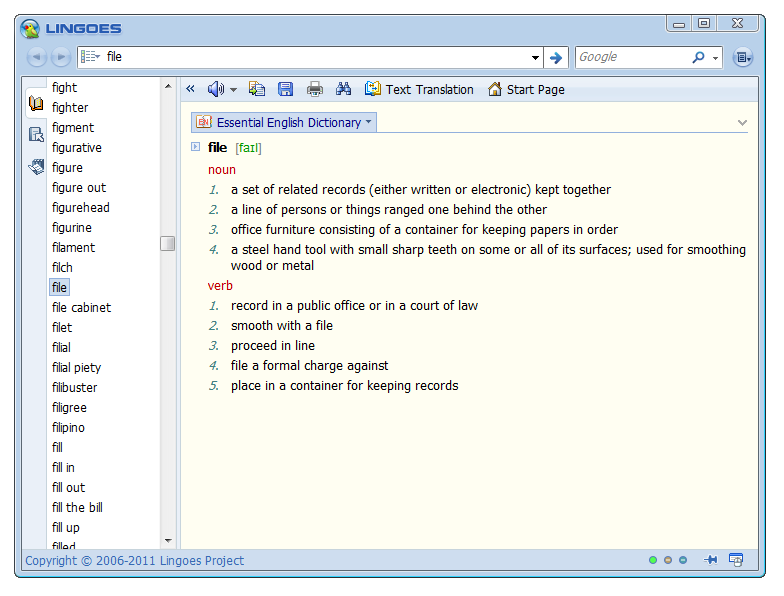The height and width of the screenshot is (596, 784).
Task: Click the Google search field
Action: (632, 57)
